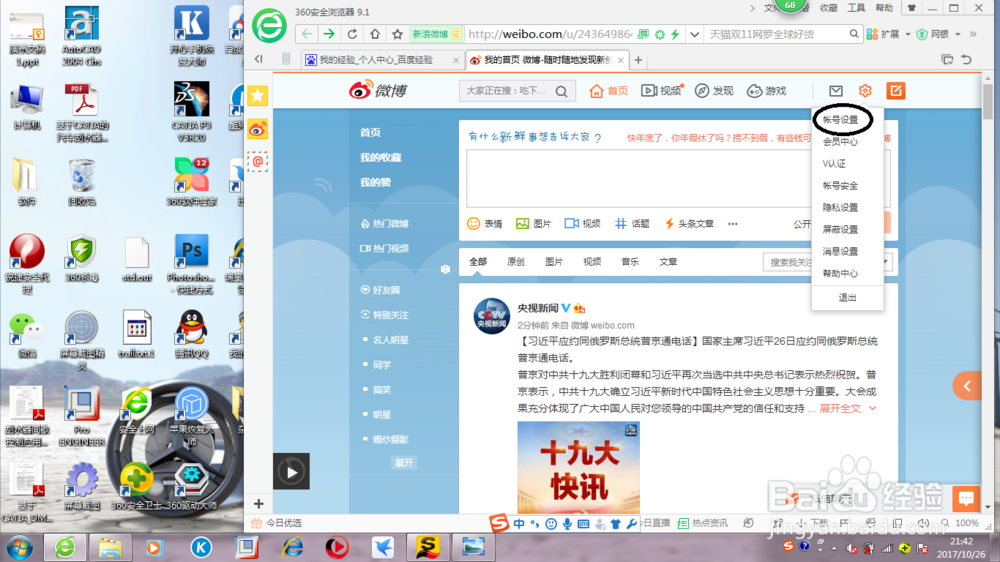Collapse browser sidebar with arrow toggle

pos(258,59)
